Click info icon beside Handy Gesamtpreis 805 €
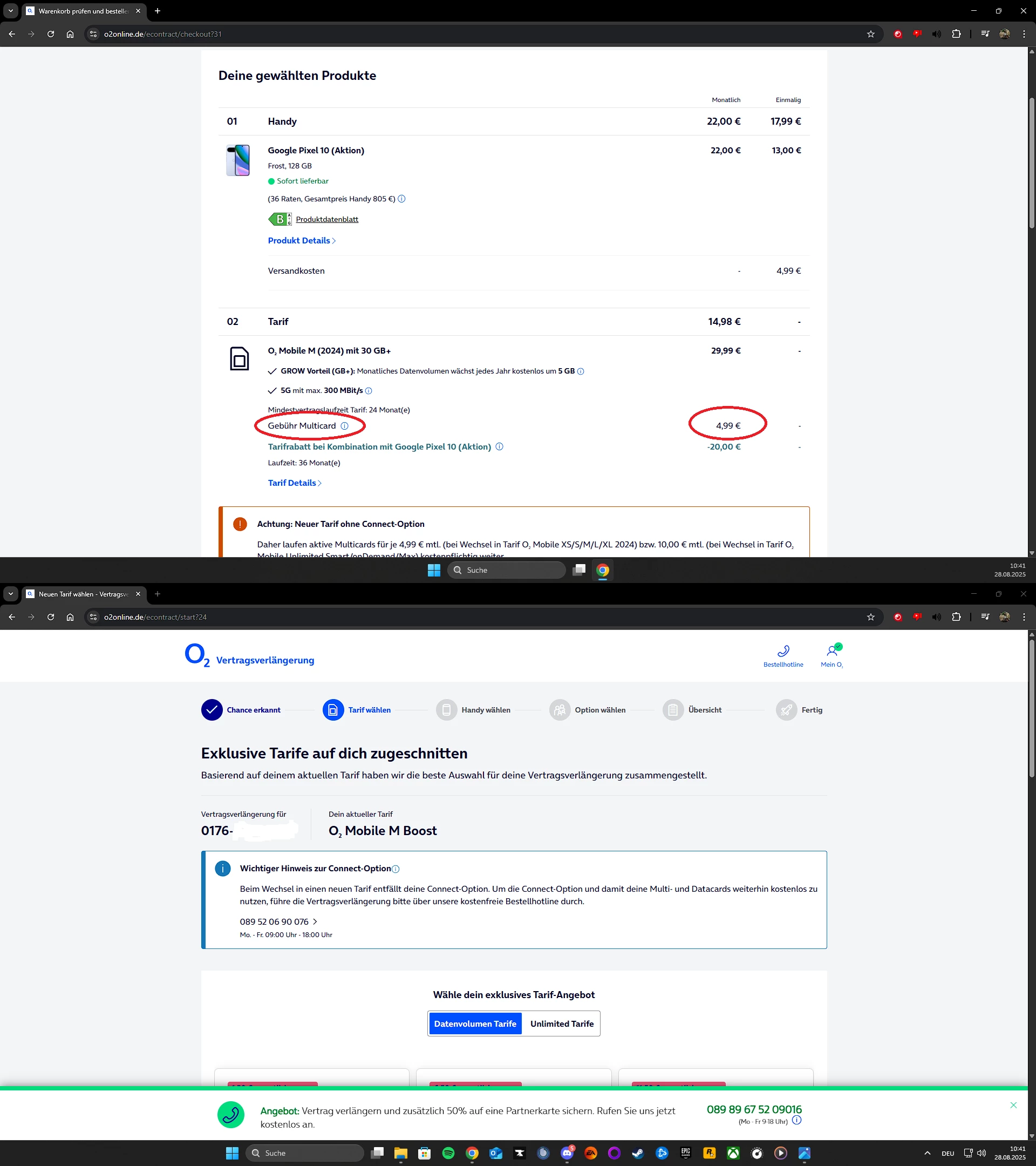1036x1166 pixels. [x=401, y=199]
